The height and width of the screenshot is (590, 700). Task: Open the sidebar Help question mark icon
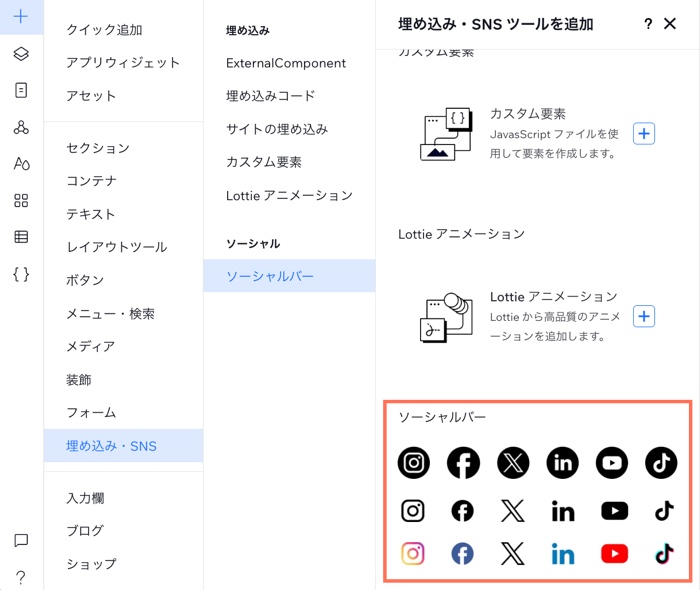click(x=21, y=578)
